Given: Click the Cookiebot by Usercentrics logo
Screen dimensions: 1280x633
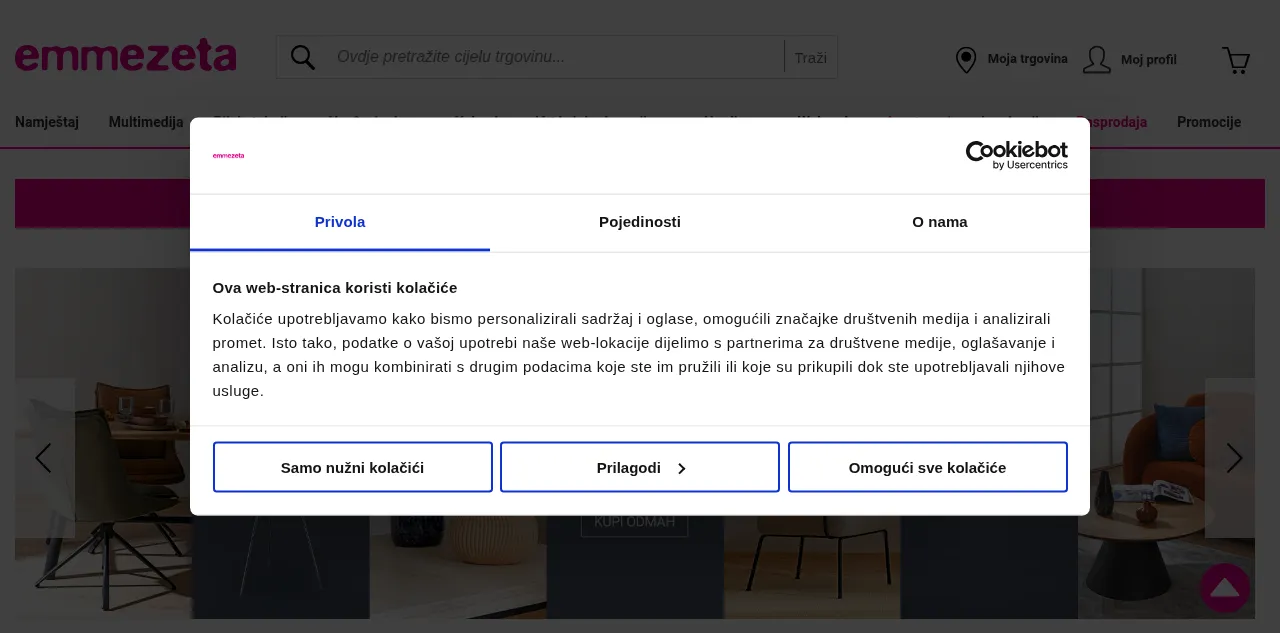Looking at the screenshot, I should point(1016,155).
